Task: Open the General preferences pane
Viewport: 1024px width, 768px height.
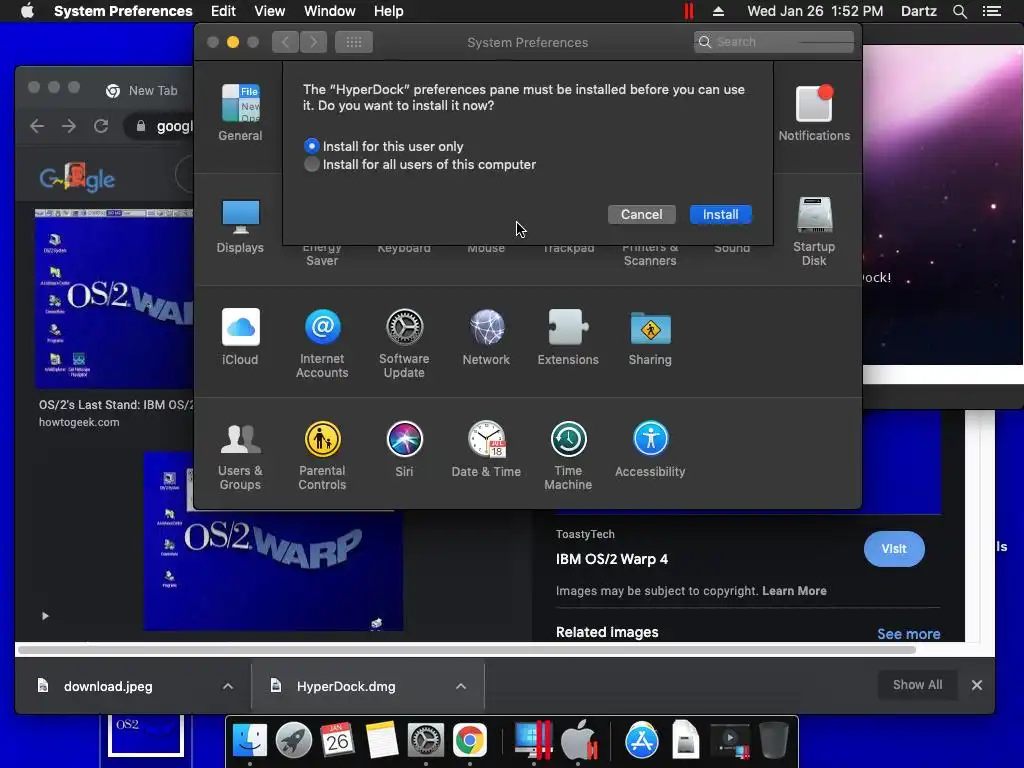Action: click(240, 112)
